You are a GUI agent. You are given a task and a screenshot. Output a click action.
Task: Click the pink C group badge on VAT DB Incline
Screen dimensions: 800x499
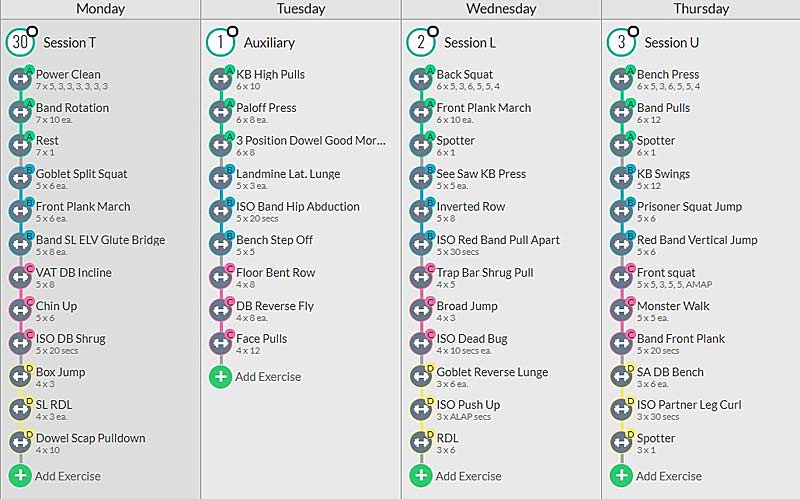point(29,268)
